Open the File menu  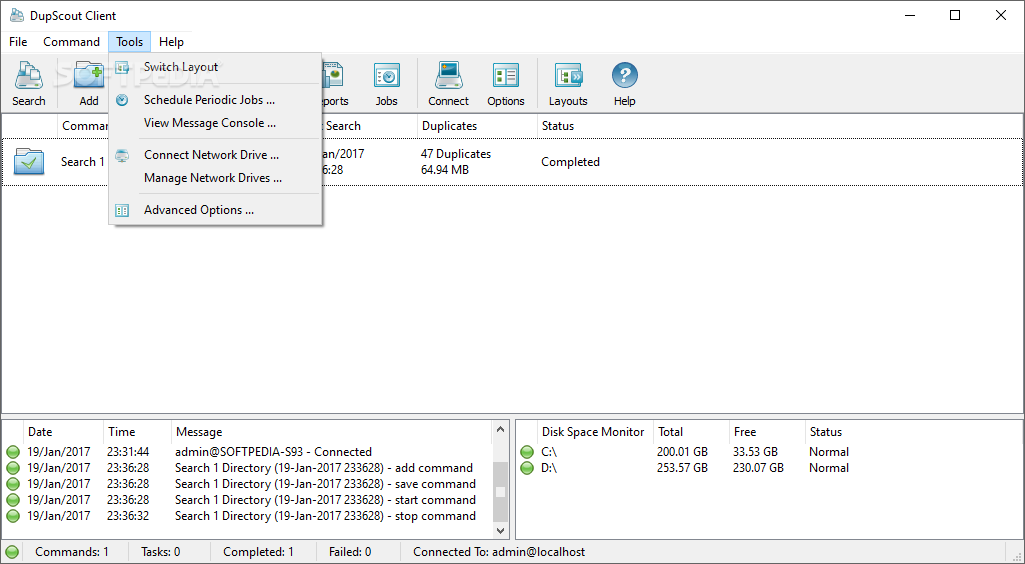click(x=18, y=42)
